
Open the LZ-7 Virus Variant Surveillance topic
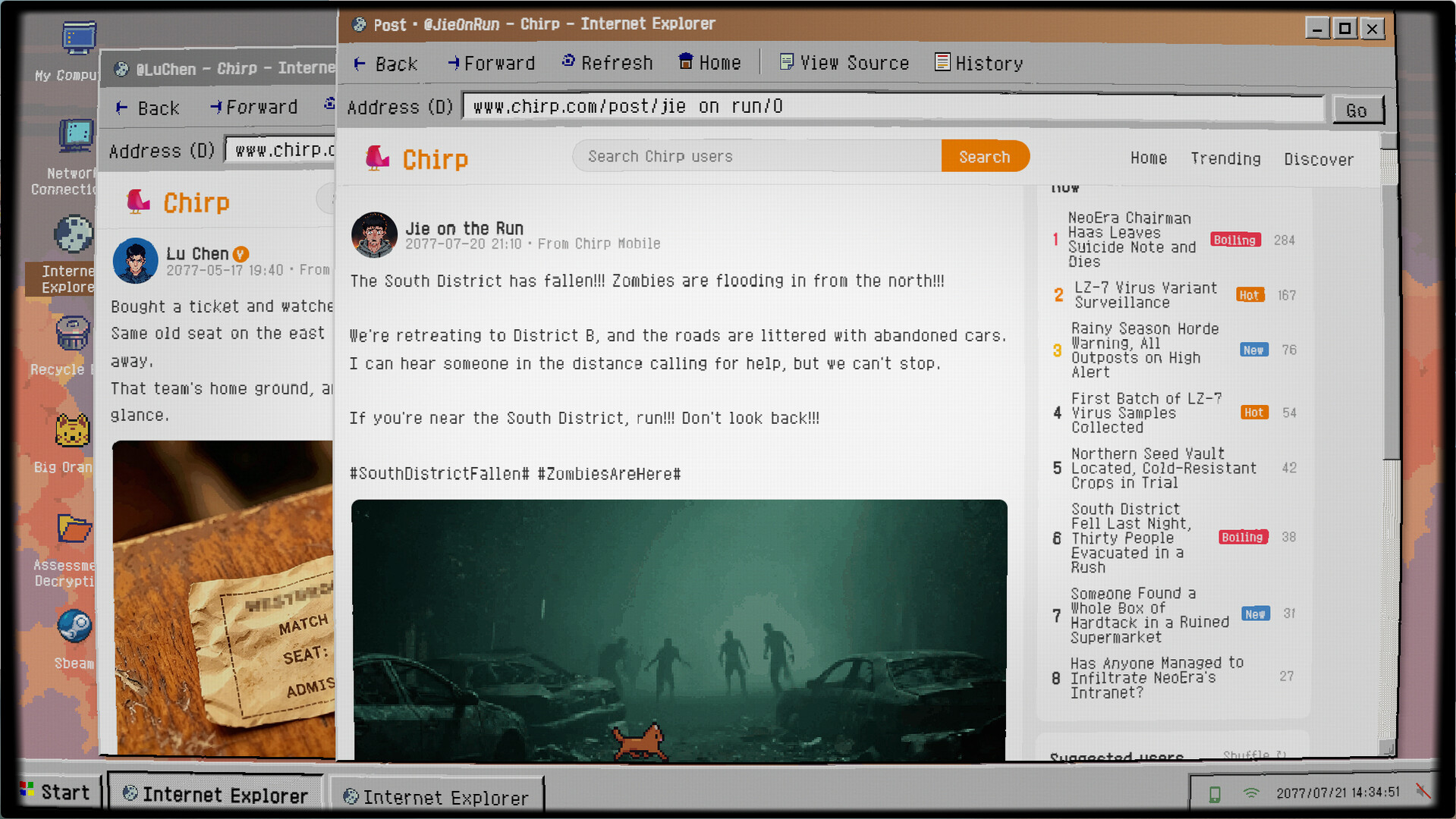tap(1146, 295)
